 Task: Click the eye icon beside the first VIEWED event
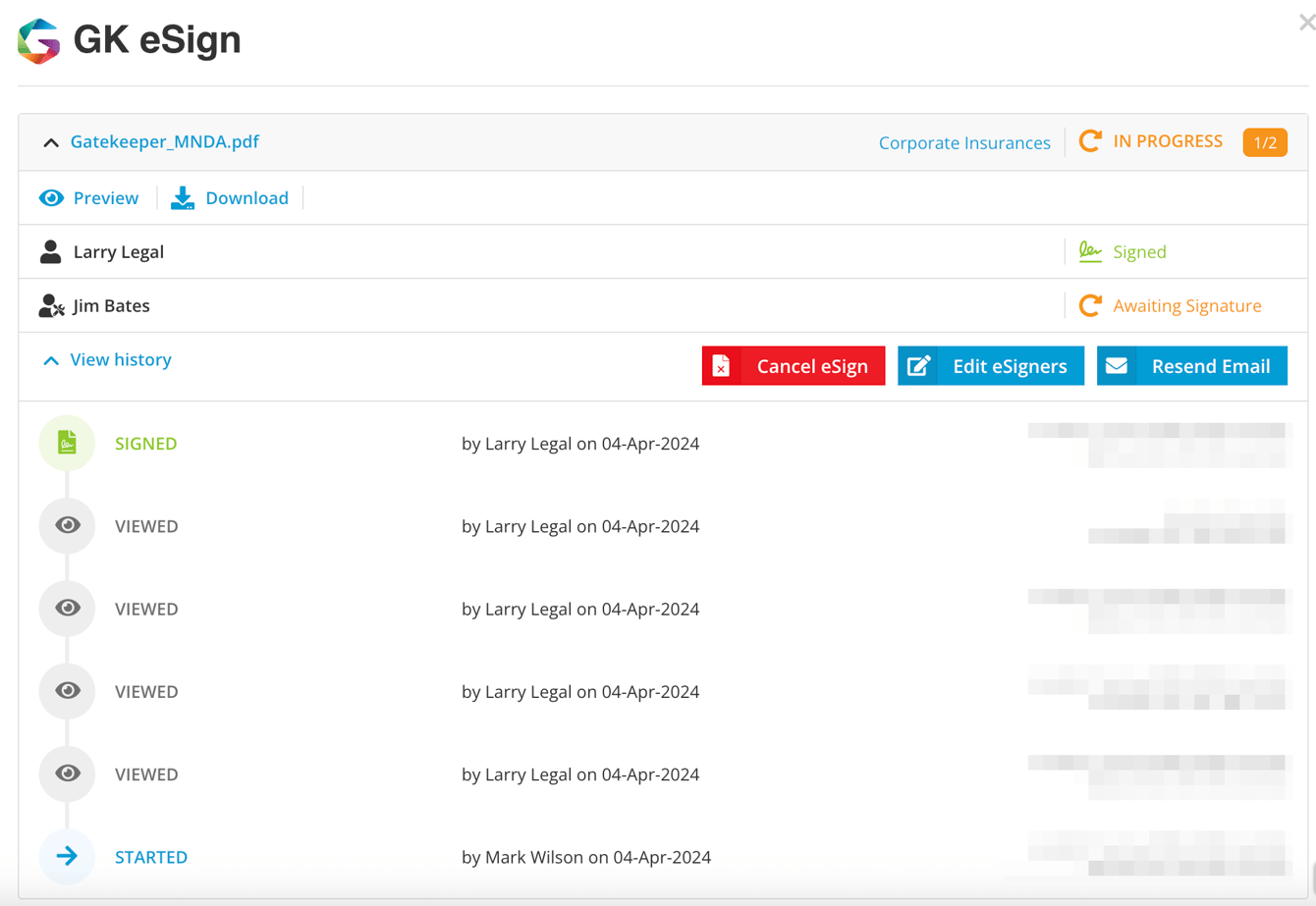pos(66,525)
